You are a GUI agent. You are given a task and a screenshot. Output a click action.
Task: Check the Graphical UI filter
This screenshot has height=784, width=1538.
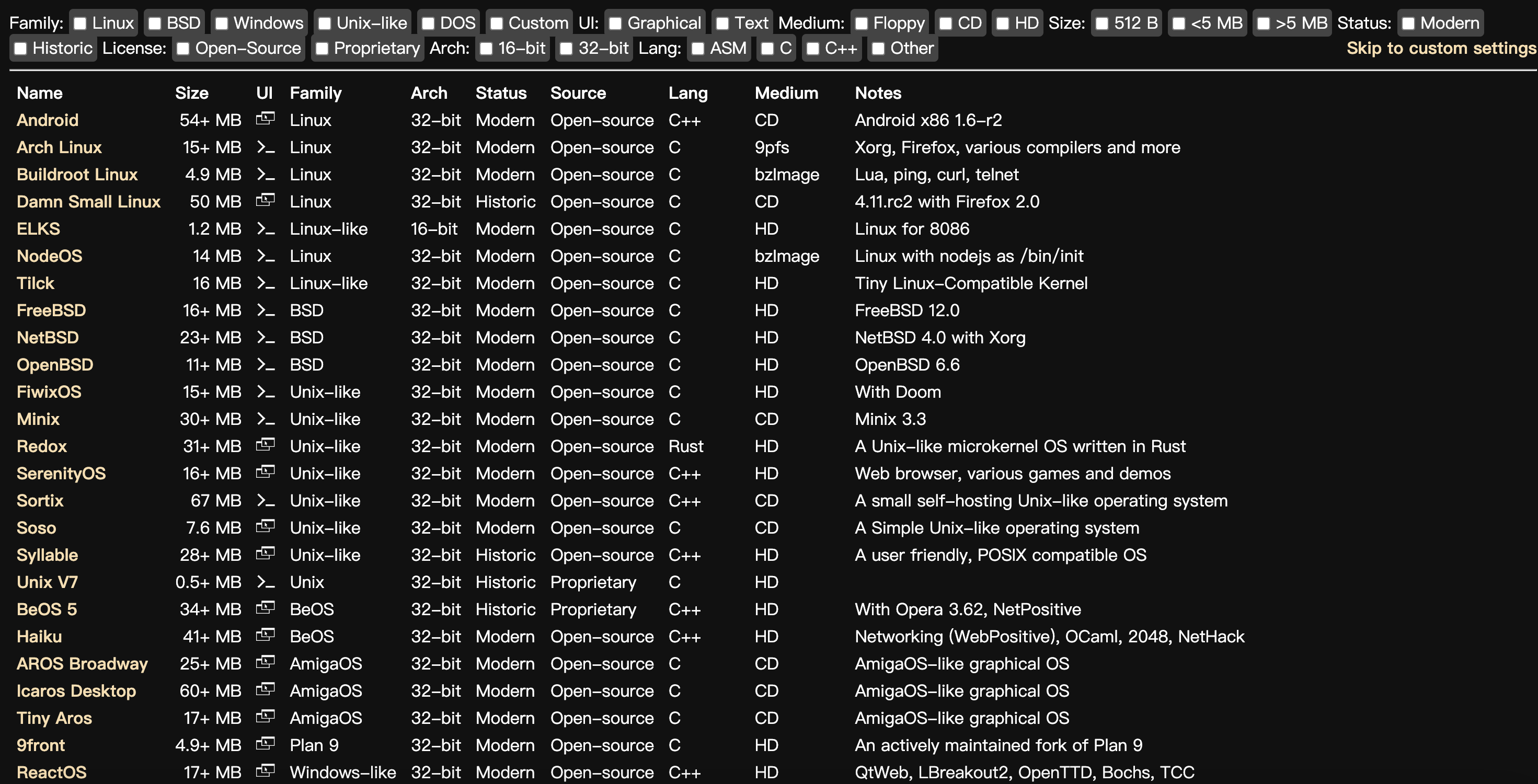coord(615,24)
